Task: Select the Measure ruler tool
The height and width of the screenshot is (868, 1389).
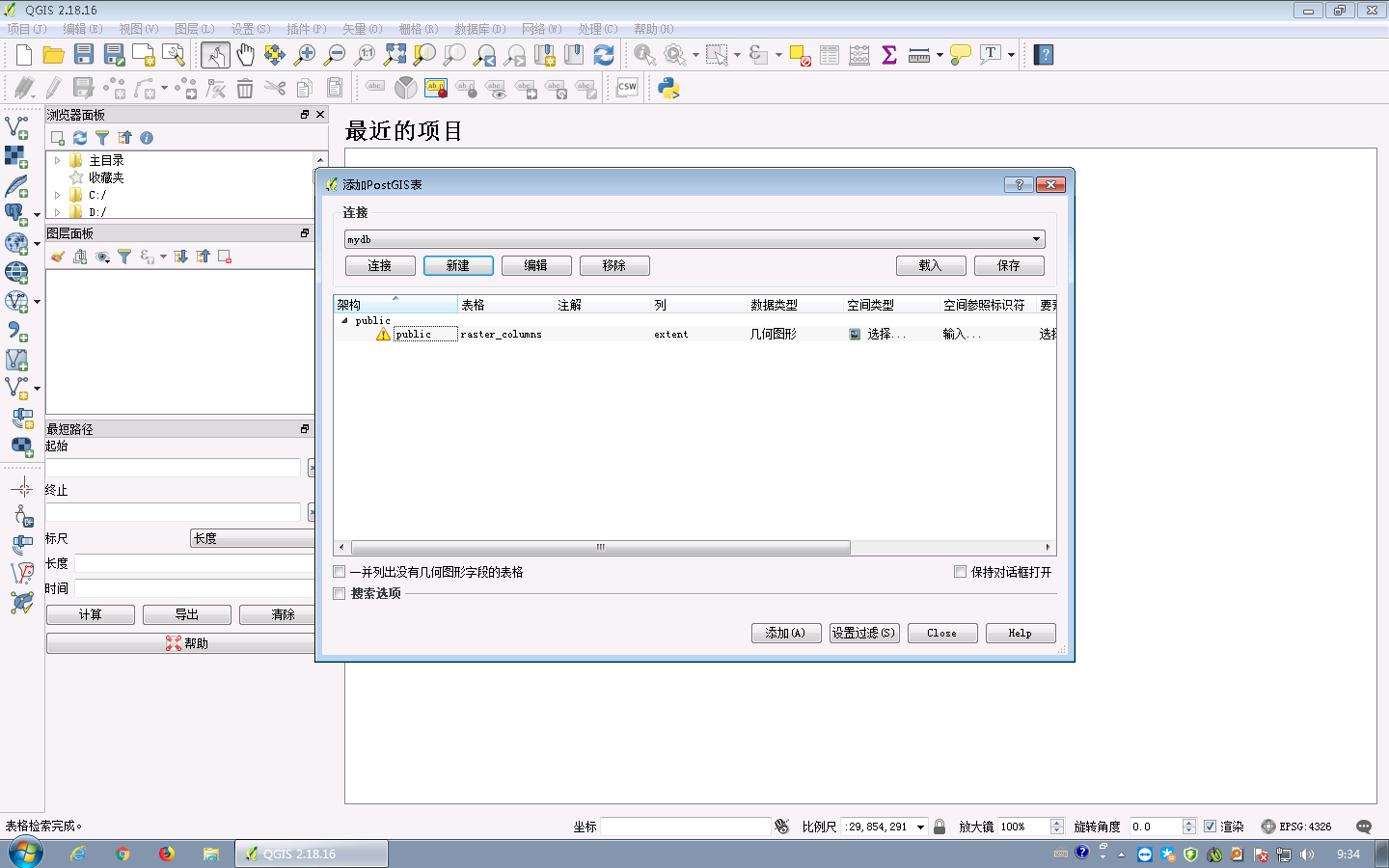Action: tap(919, 55)
